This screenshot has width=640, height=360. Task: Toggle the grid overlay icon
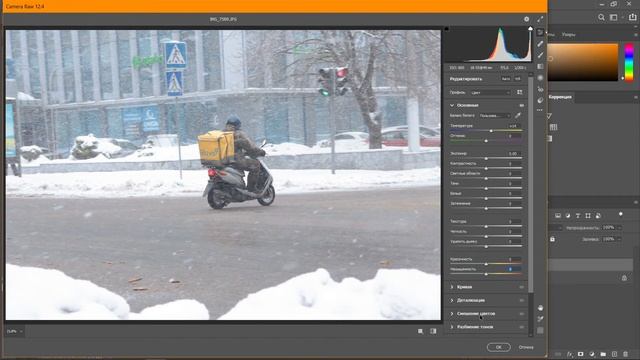pyautogui.click(x=540, y=330)
